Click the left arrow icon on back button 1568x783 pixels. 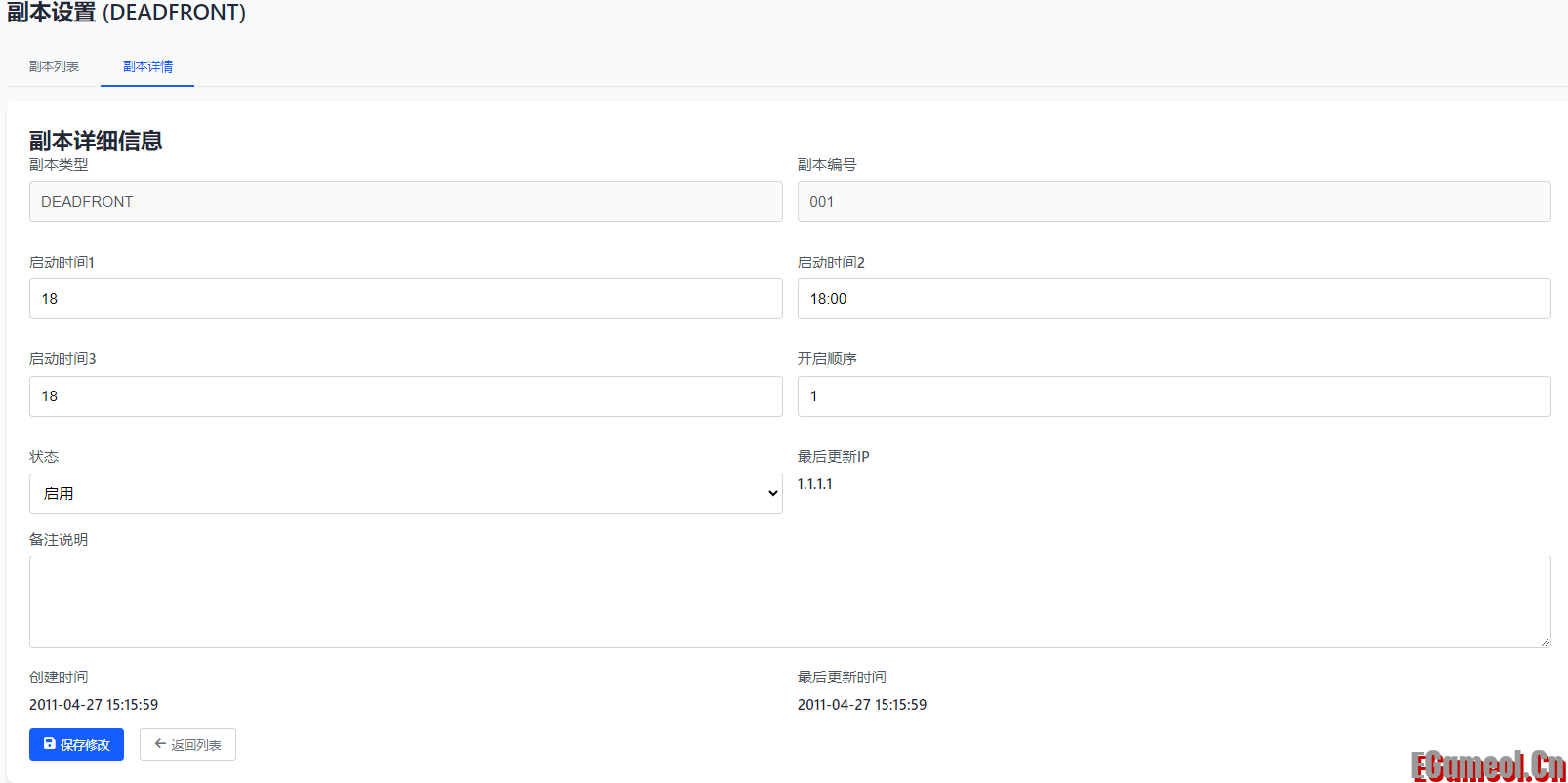point(160,744)
